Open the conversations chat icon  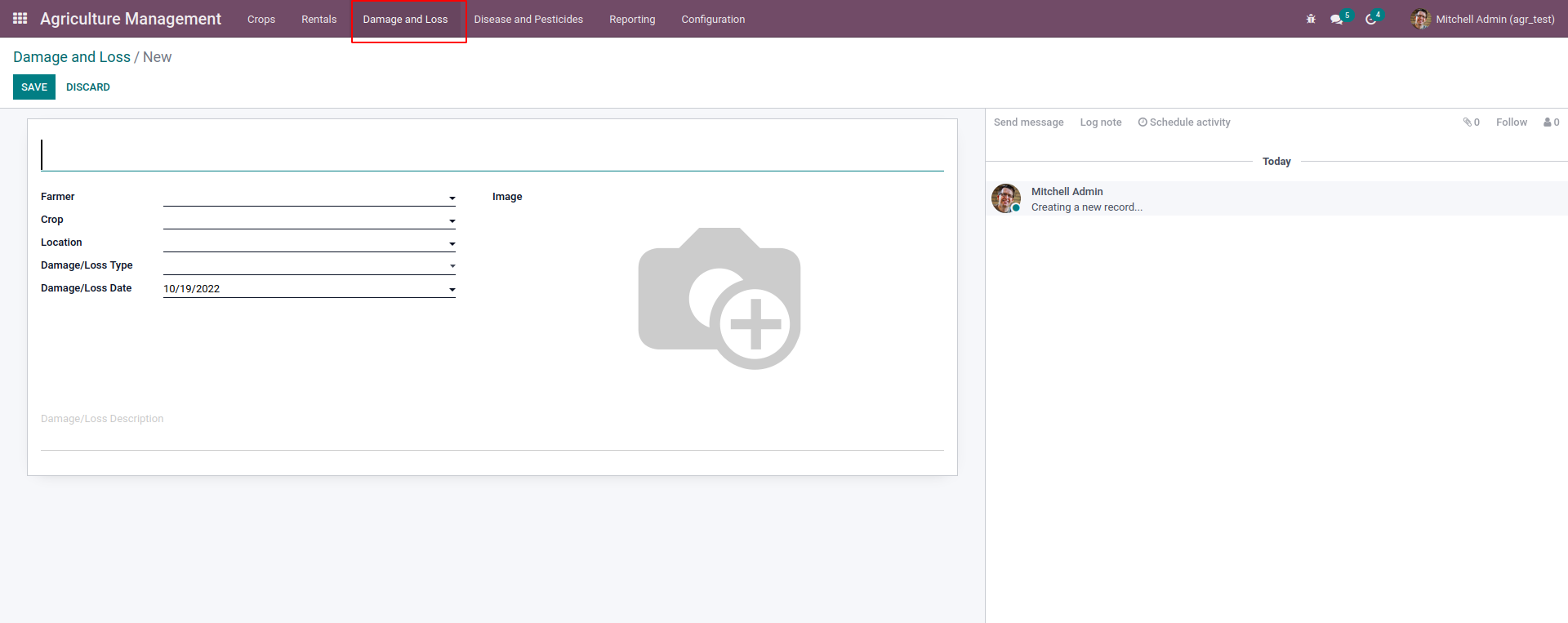tap(1336, 19)
